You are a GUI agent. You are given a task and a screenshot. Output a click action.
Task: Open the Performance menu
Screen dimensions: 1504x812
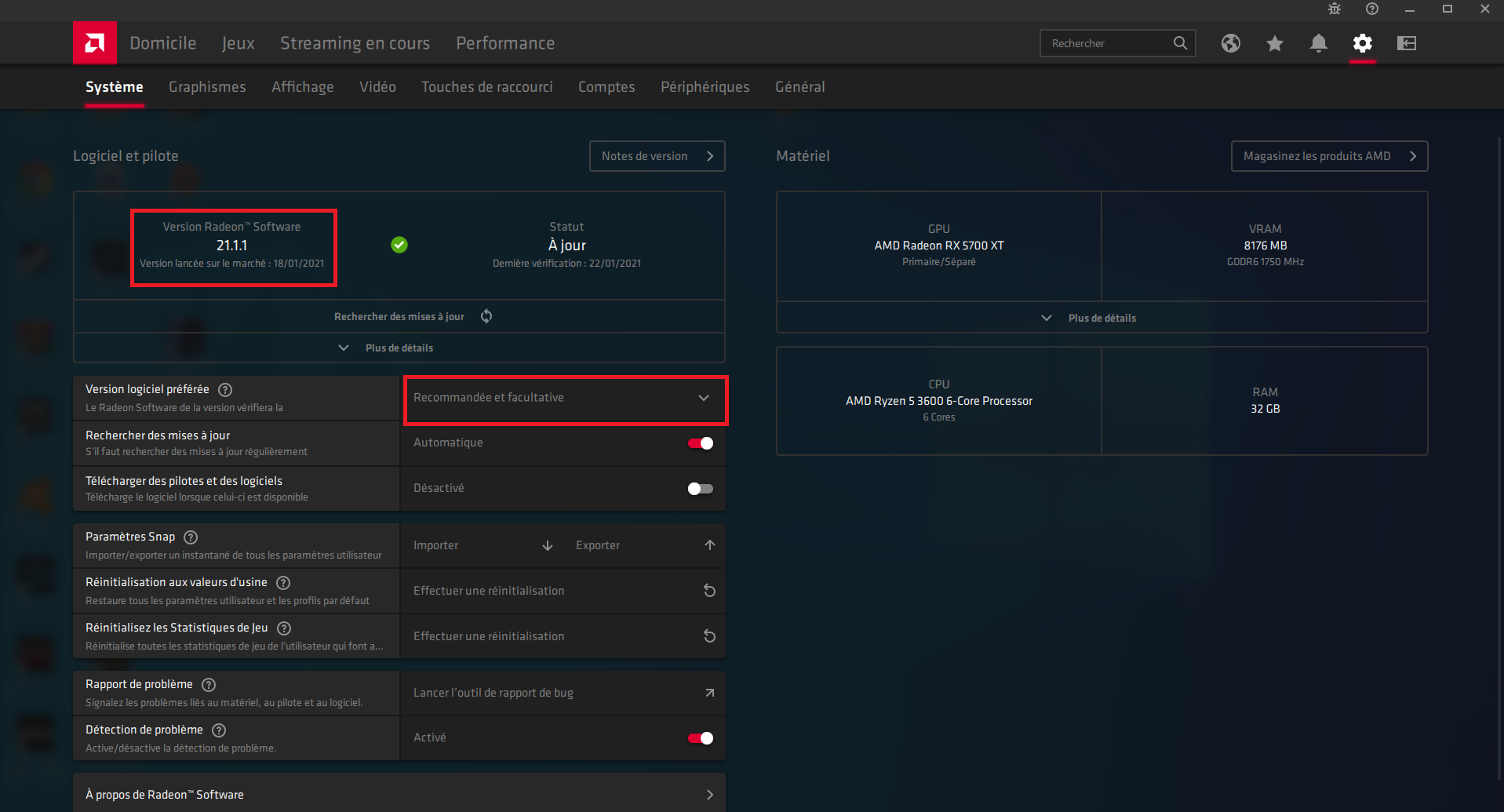pyautogui.click(x=505, y=43)
